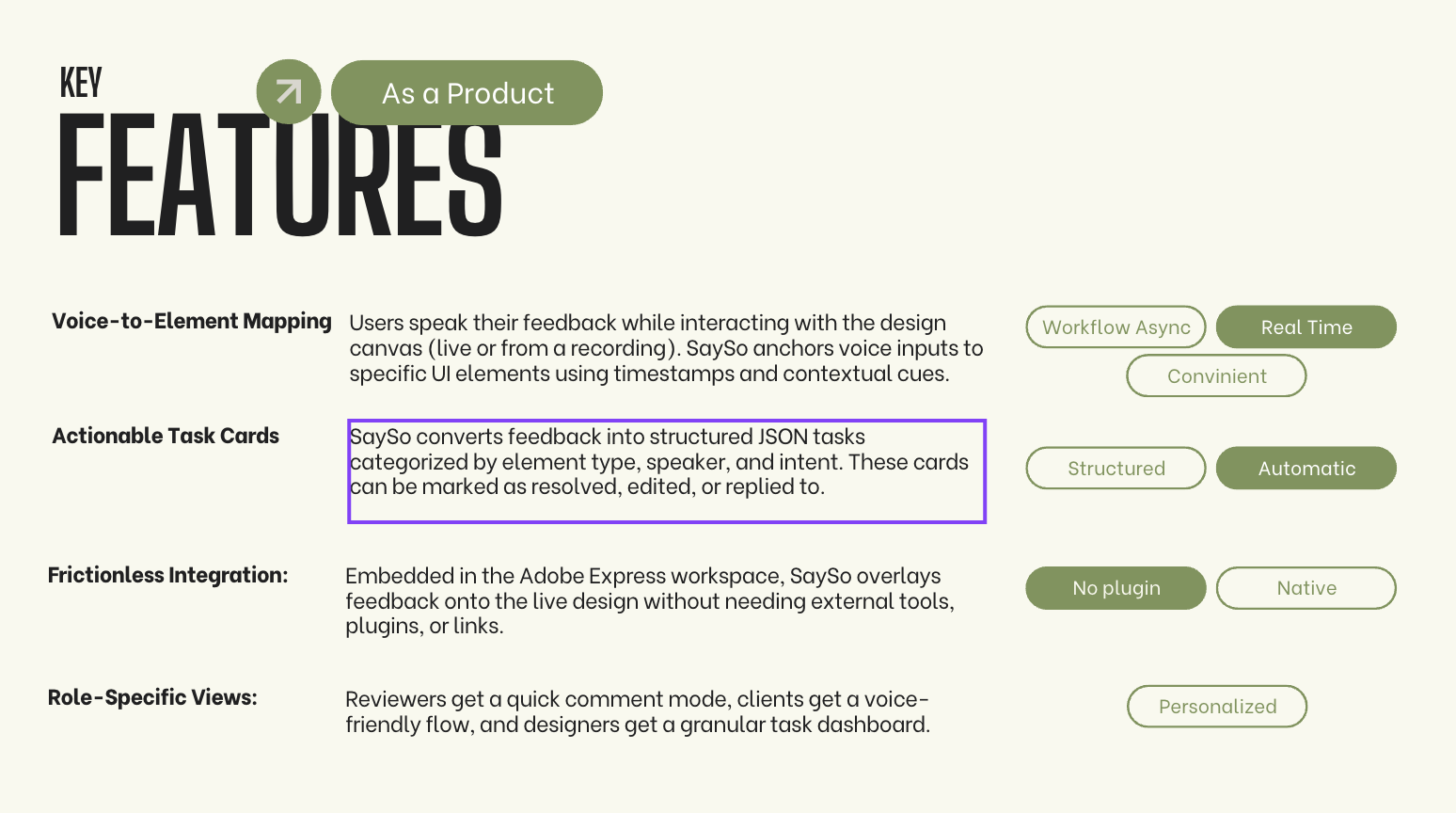Click the 'Personalized' outlined tag

click(1217, 707)
